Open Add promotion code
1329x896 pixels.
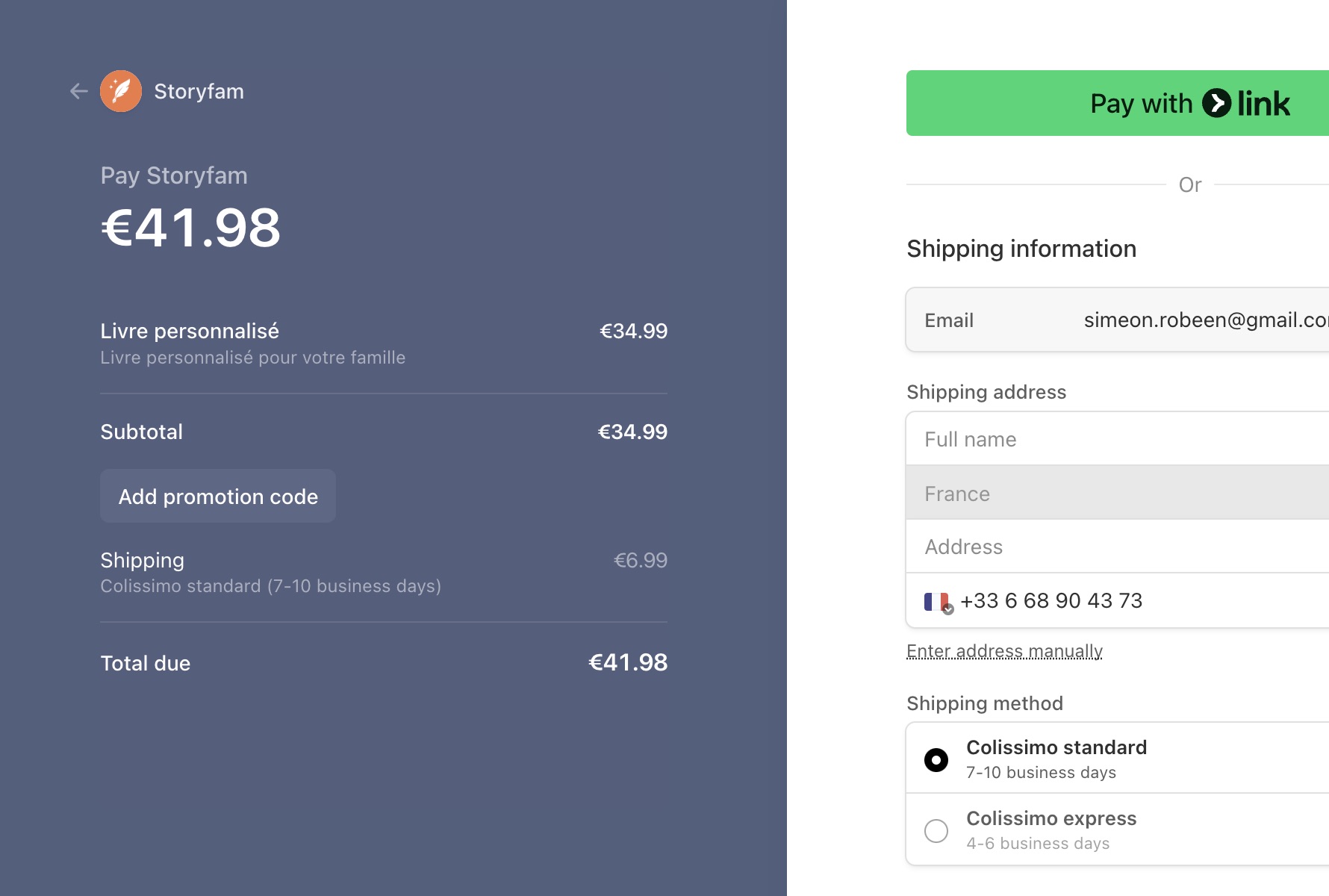click(217, 496)
